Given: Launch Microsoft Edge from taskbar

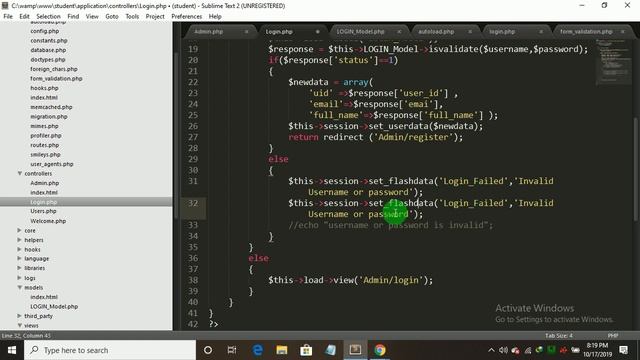Looking at the screenshot, I should (257, 350).
